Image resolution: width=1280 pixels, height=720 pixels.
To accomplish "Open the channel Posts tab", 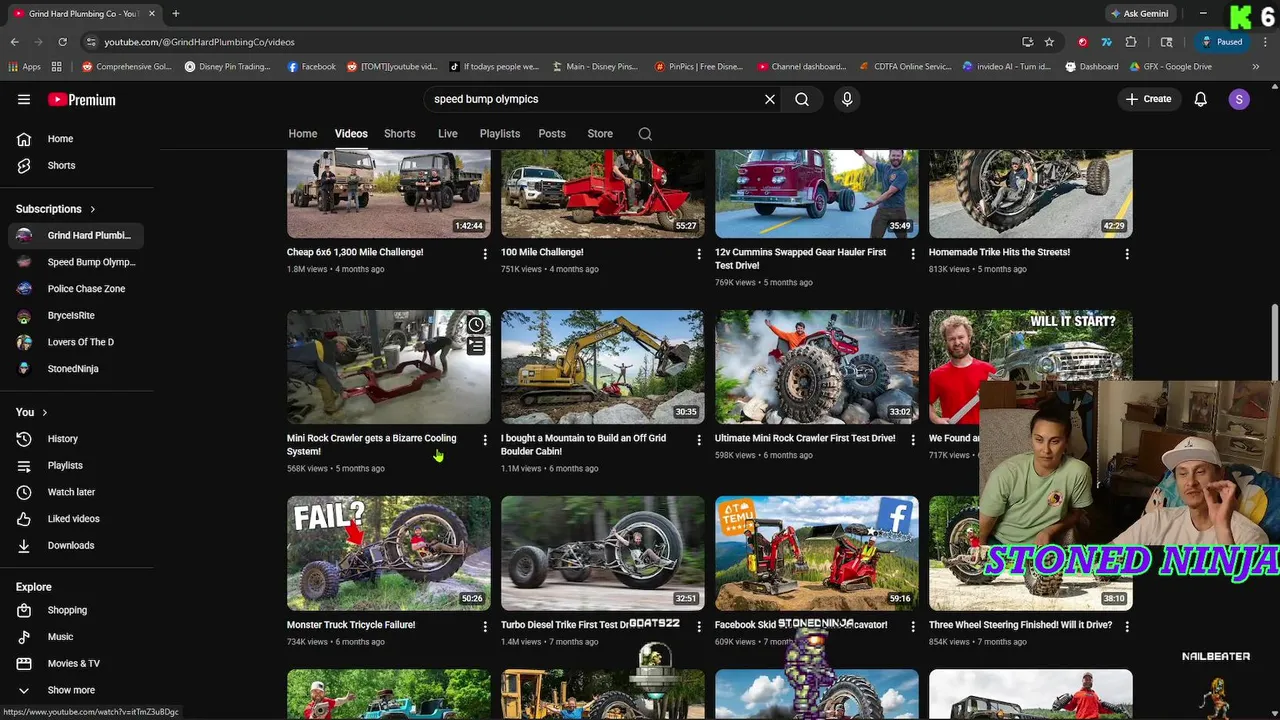I will tap(552, 134).
